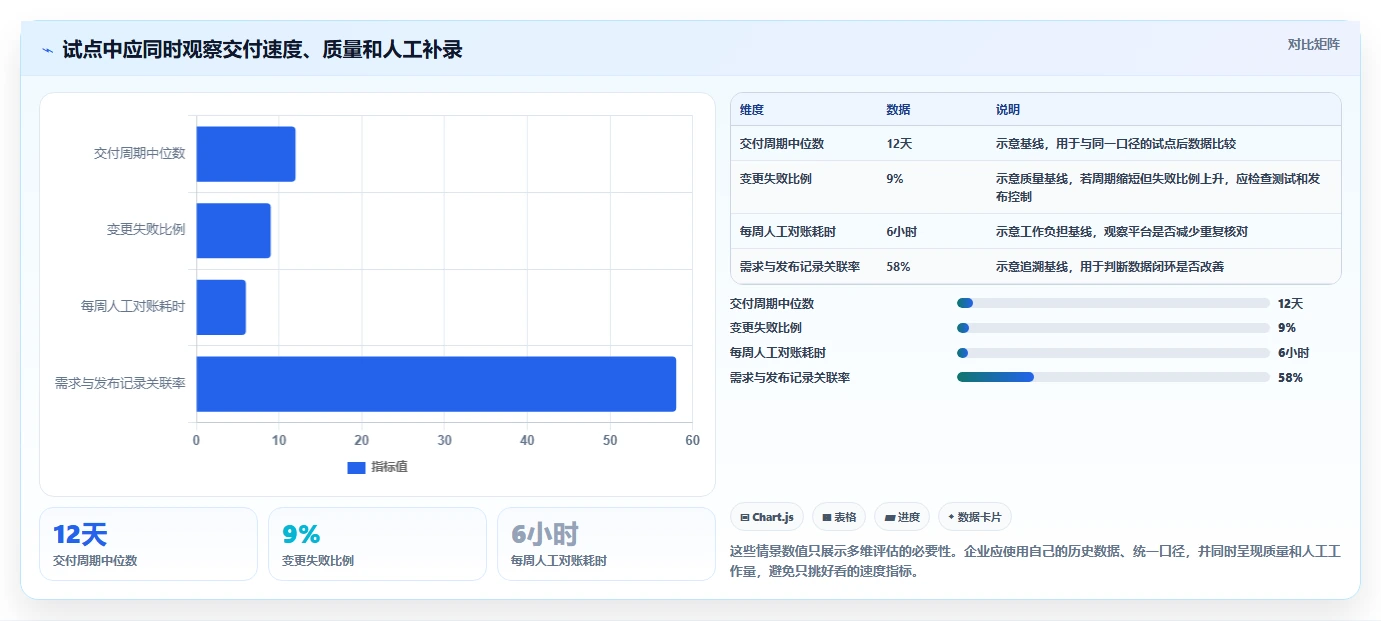The height and width of the screenshot is (621, 1381).
Task: Click the 说明 column header
Action: (x=1008, y=110)
